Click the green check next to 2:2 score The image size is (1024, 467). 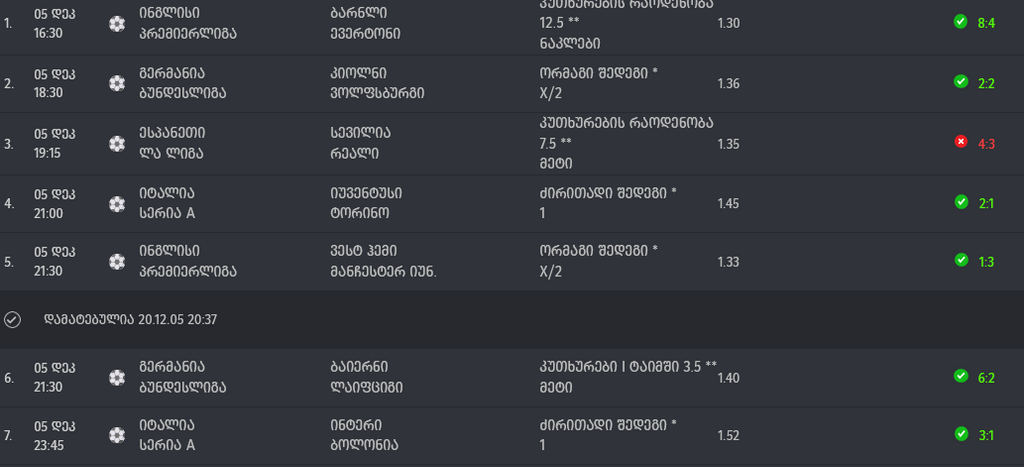tap(961, 82)
